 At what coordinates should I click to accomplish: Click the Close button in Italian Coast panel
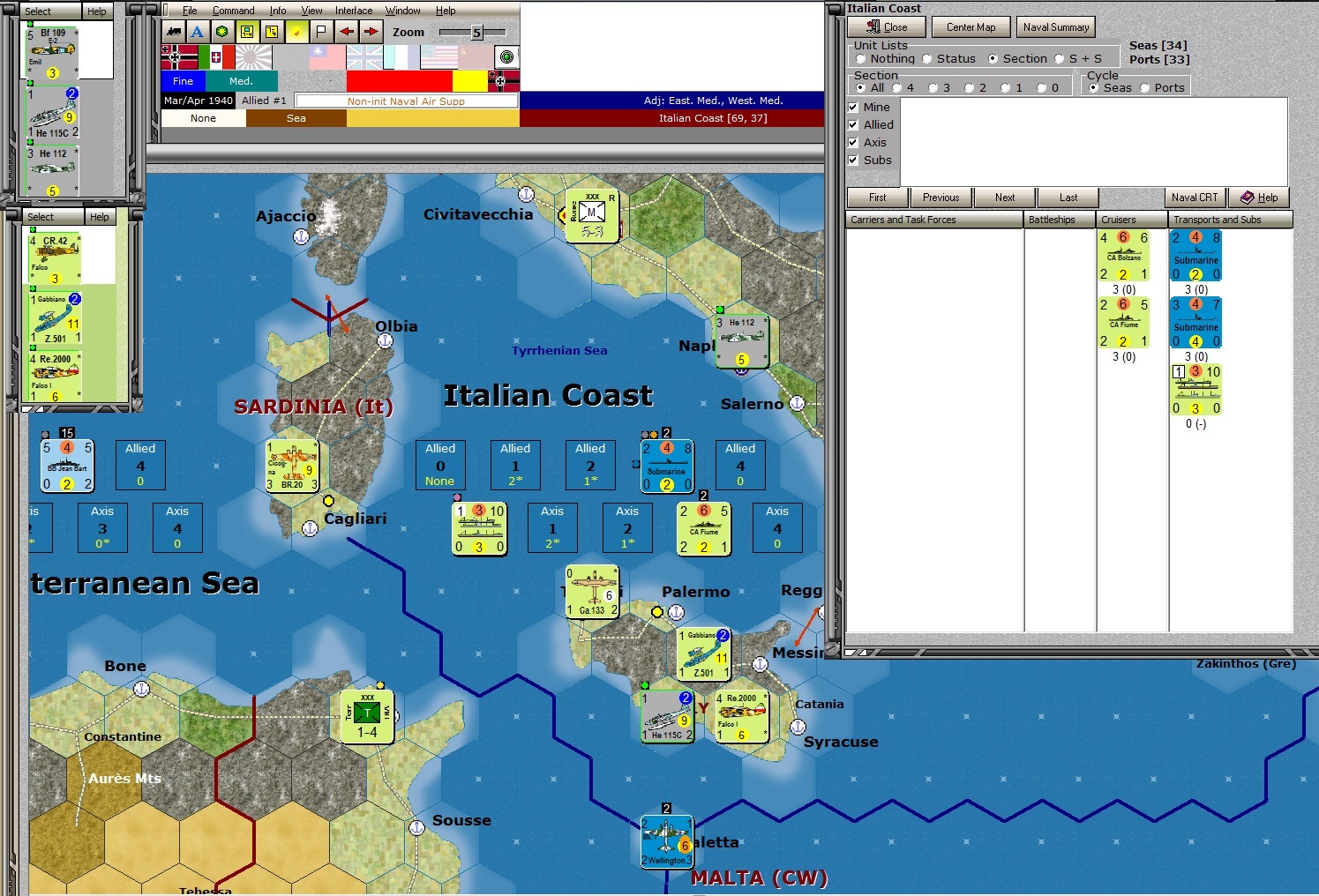pyautogui.click(x=887, y=27)
